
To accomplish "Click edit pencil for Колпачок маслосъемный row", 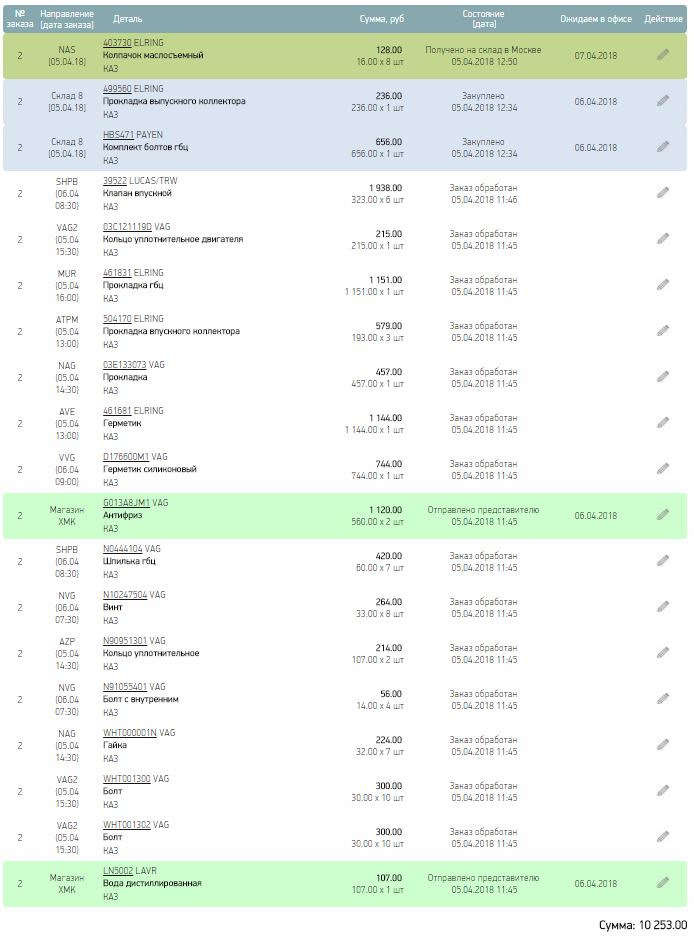I will click(663, 55).
